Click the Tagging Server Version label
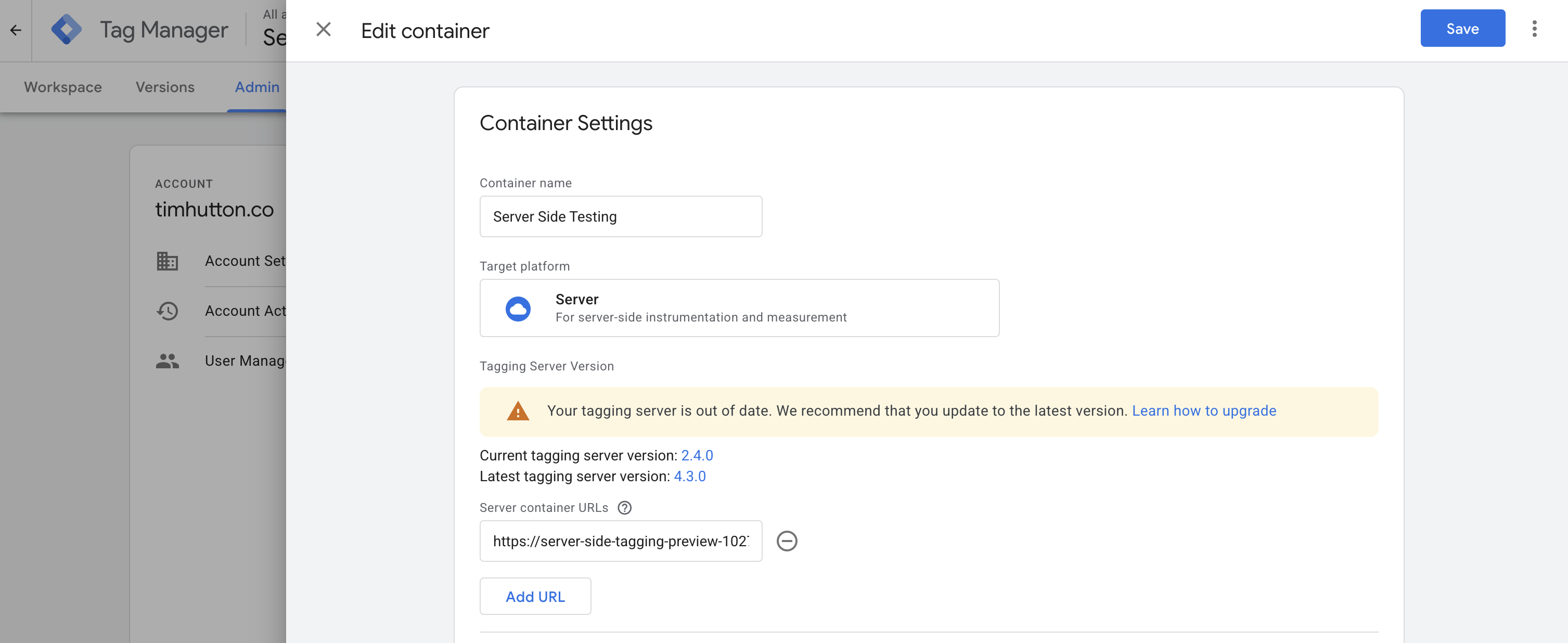 [546, 366]
